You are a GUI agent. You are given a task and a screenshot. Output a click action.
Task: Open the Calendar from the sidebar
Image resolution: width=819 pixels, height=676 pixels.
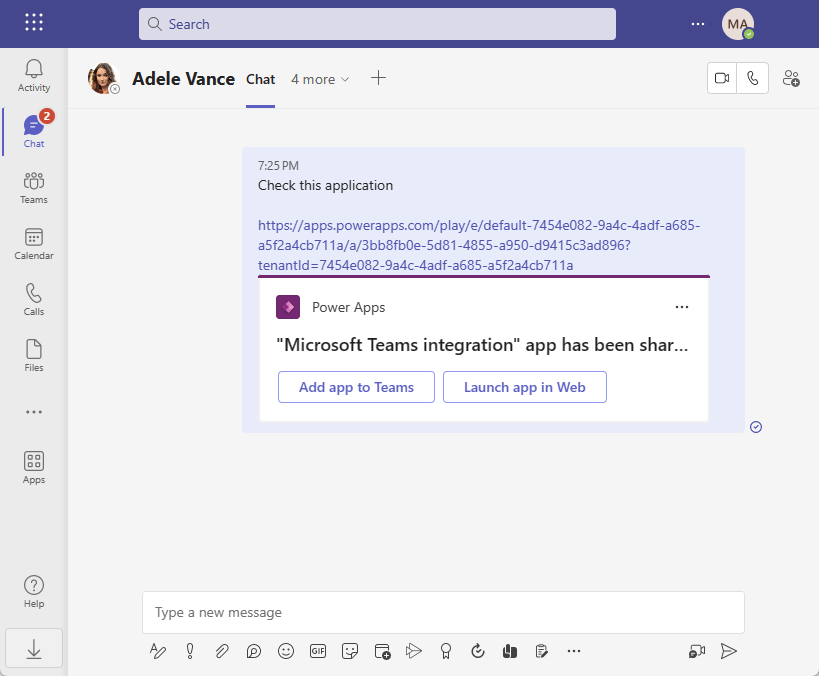pyautogui.click(x=34, y=243)
